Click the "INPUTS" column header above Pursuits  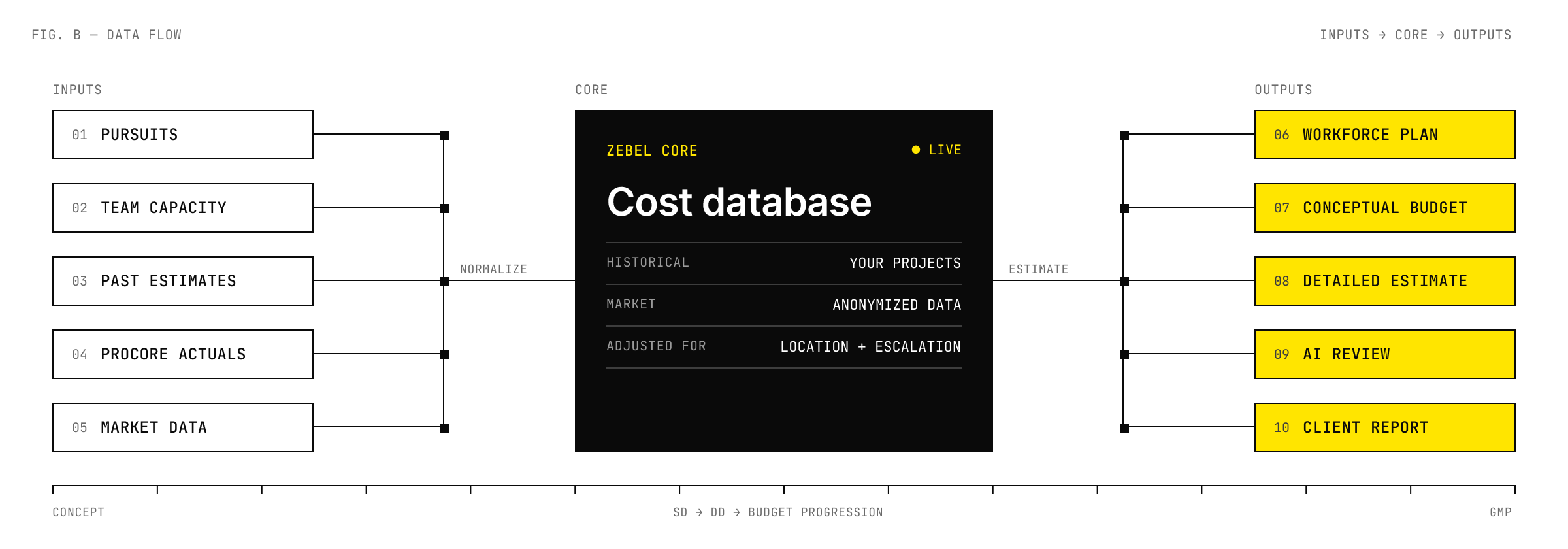77,90
